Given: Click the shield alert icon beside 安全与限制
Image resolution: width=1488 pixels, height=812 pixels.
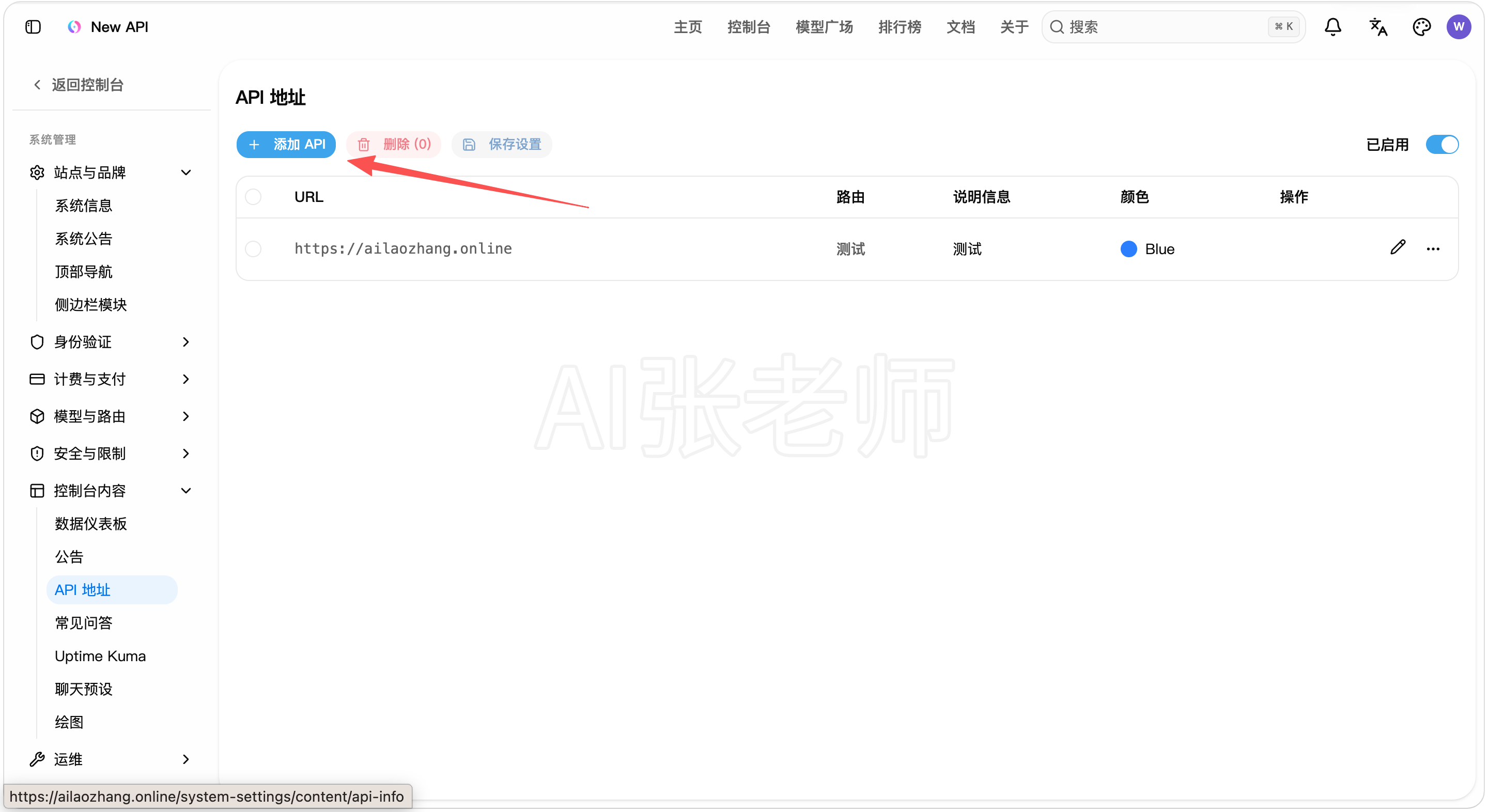Looking at the screenshot, I should (x=37, y=454).
